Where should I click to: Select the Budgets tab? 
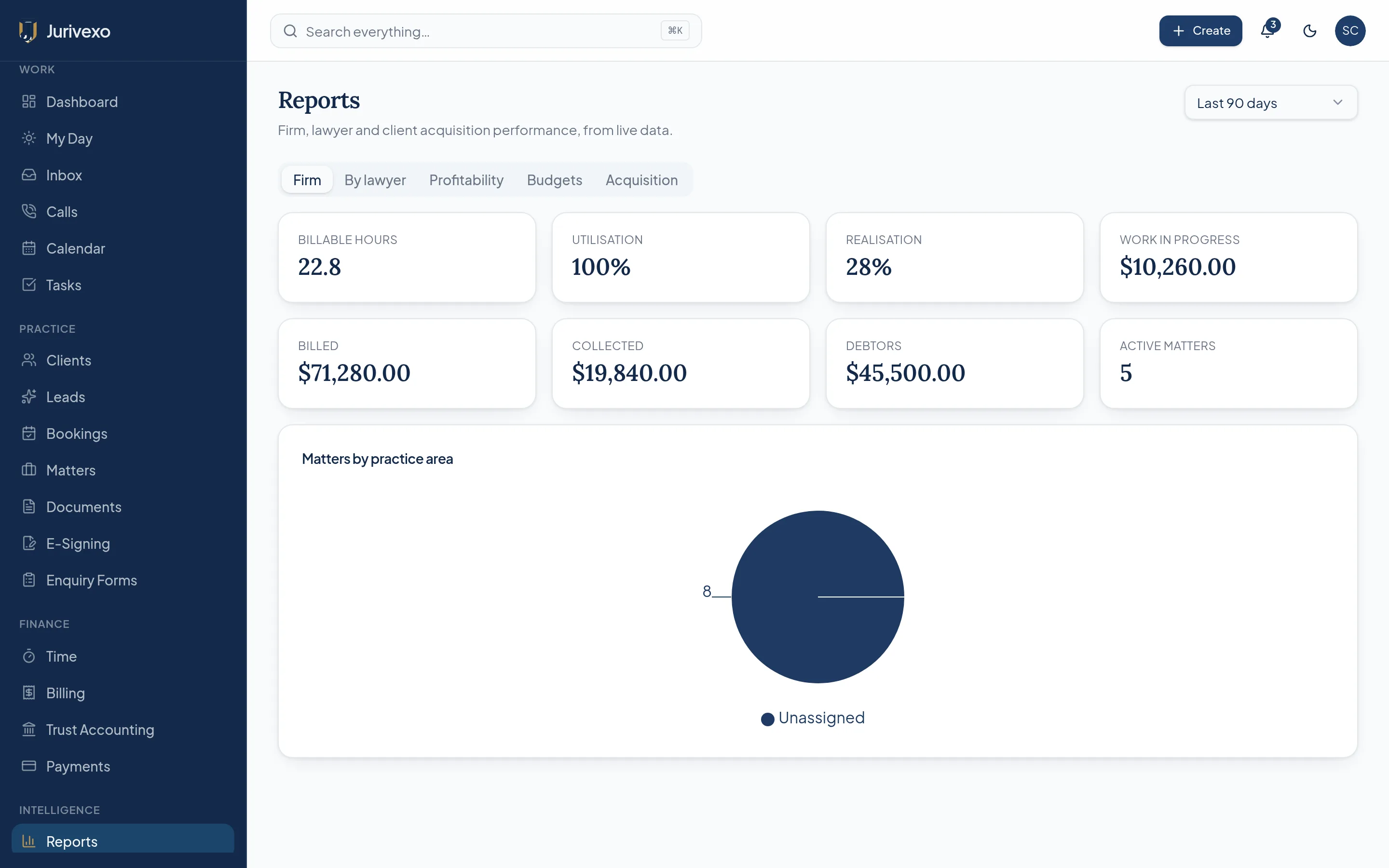point(555,180)
